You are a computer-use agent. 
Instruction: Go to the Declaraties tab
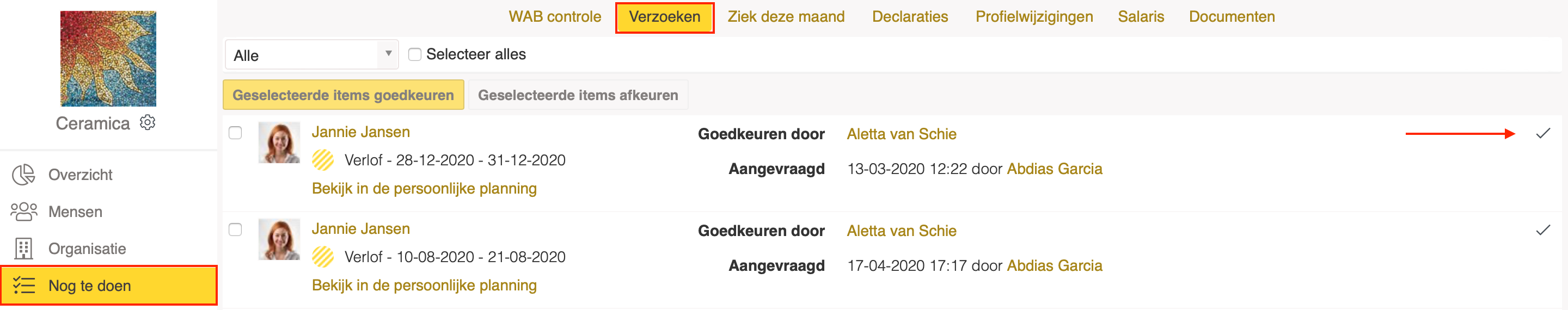pyautogui.click(x=909, y=16)
